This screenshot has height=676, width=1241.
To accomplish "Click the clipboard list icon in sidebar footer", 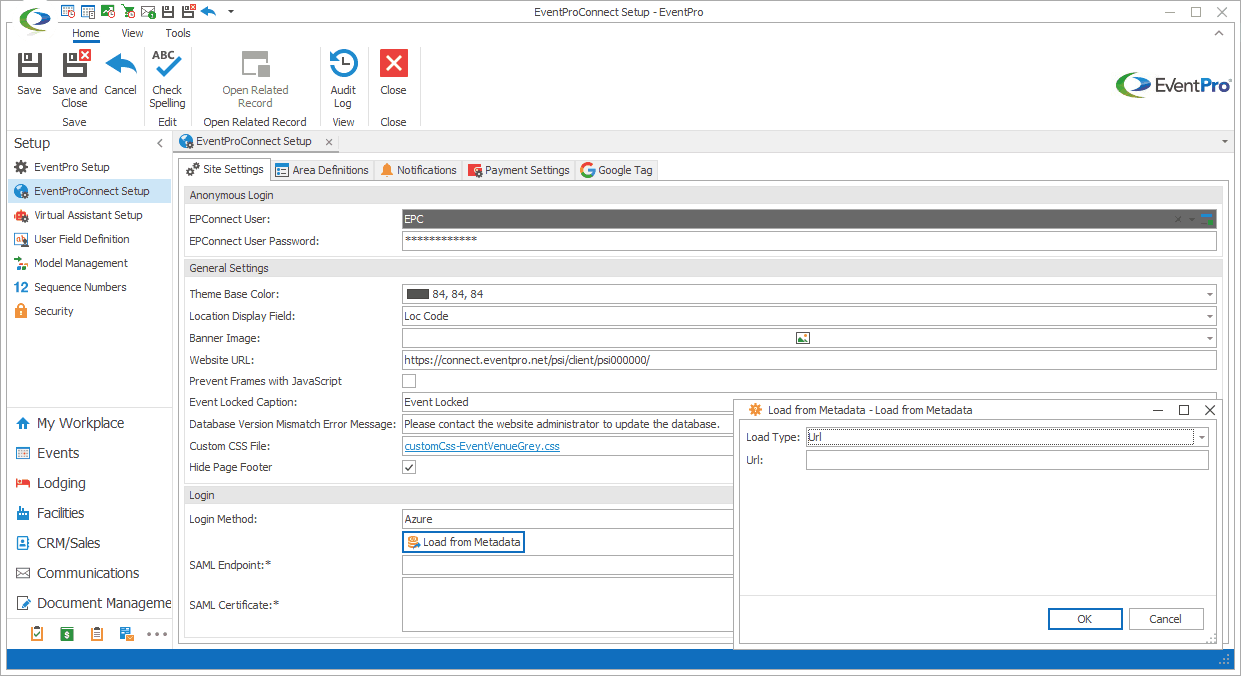I will (x=97, y=633).
